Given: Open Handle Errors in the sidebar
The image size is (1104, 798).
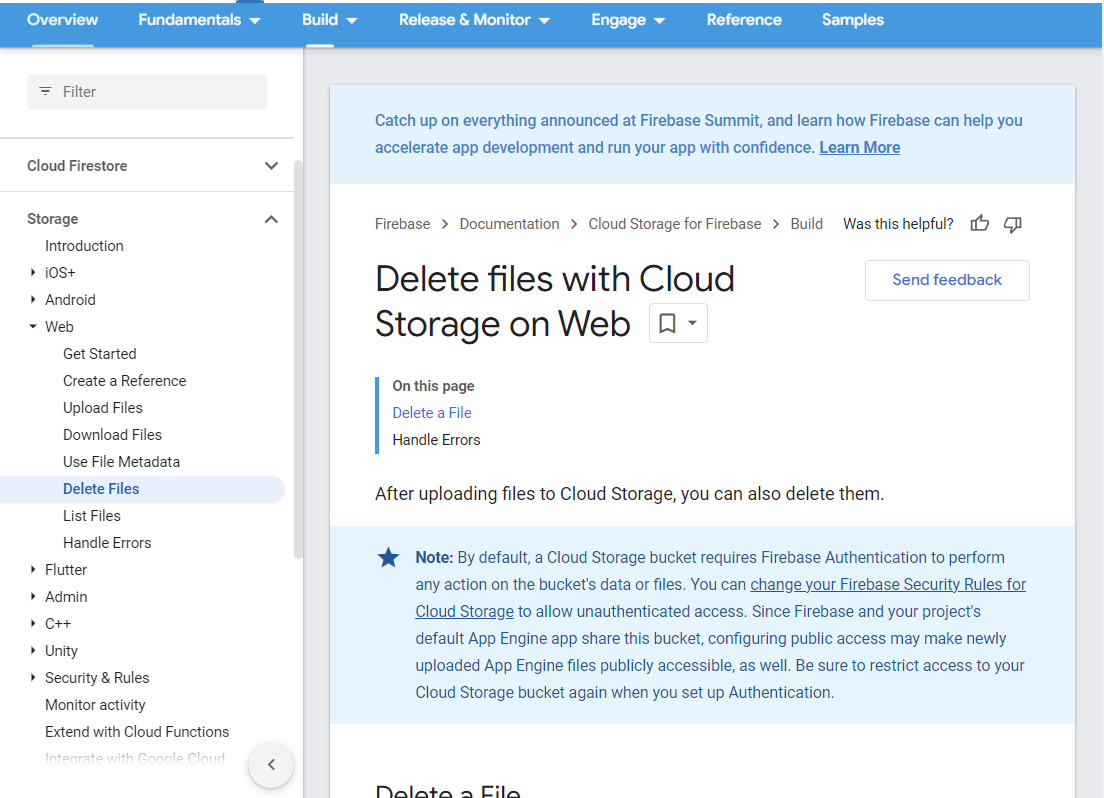Looking at the screenshot, I should tap(107, 543).
